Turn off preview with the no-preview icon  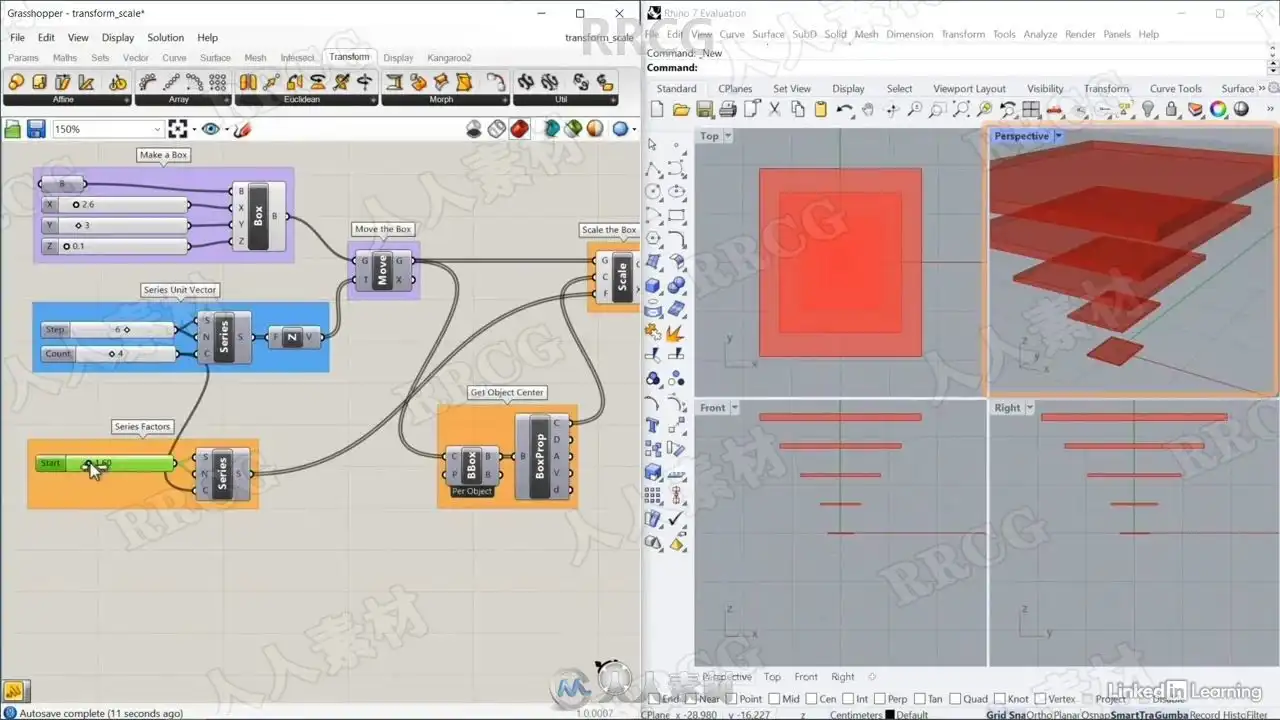(474, 129)
